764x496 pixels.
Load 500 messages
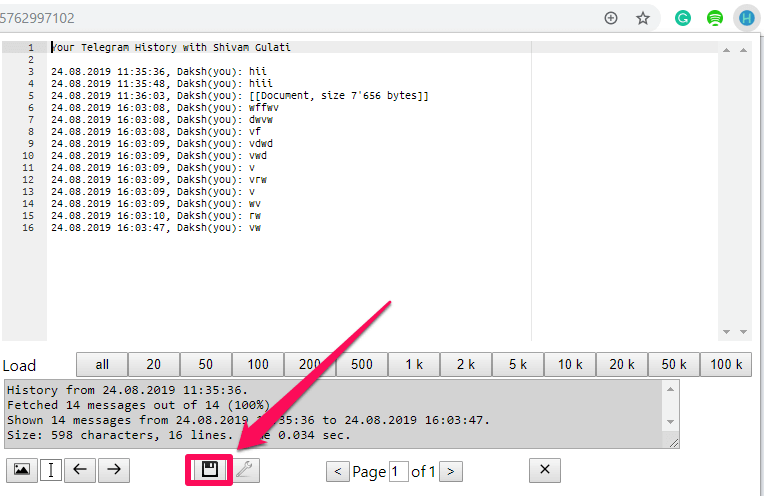(x=362, y=364)
